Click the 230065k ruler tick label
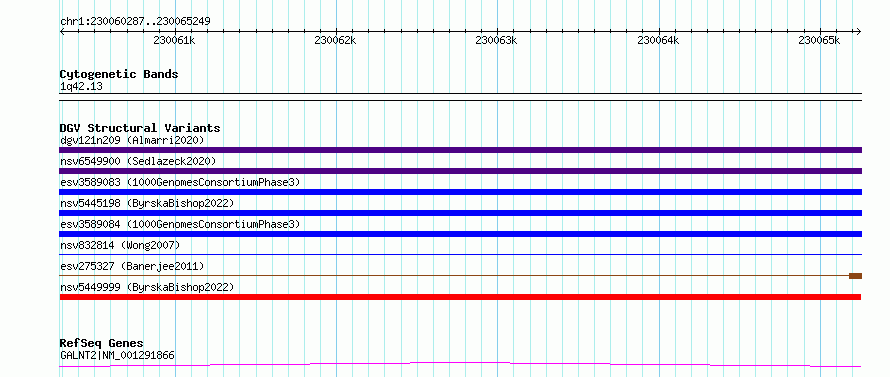This screenshot has width=890, height=377. (x=819, y=41)
